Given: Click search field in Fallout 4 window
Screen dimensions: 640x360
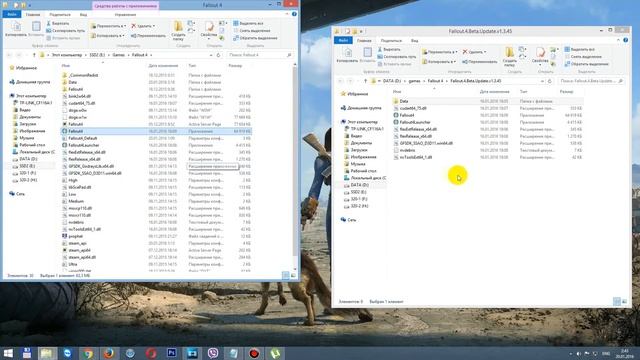Looking at the screenshot, I should (x=259, y=55).
